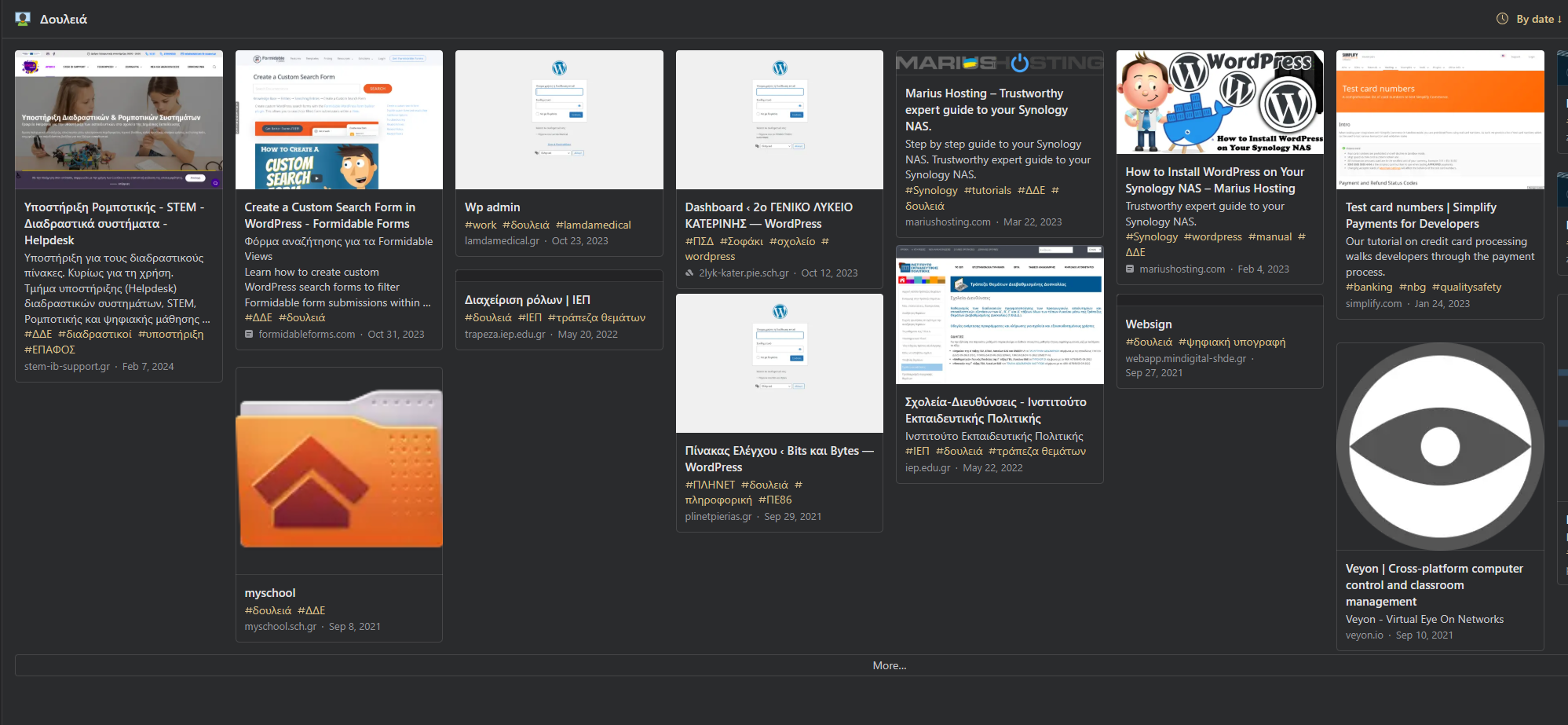The width and height of the screenshot is (1568, 725).
Task: Open the Dashboard 2ο ΓΕΝΙΚΟ ΛΥΚΕΙΟ thumbnail
Action: 780,119
